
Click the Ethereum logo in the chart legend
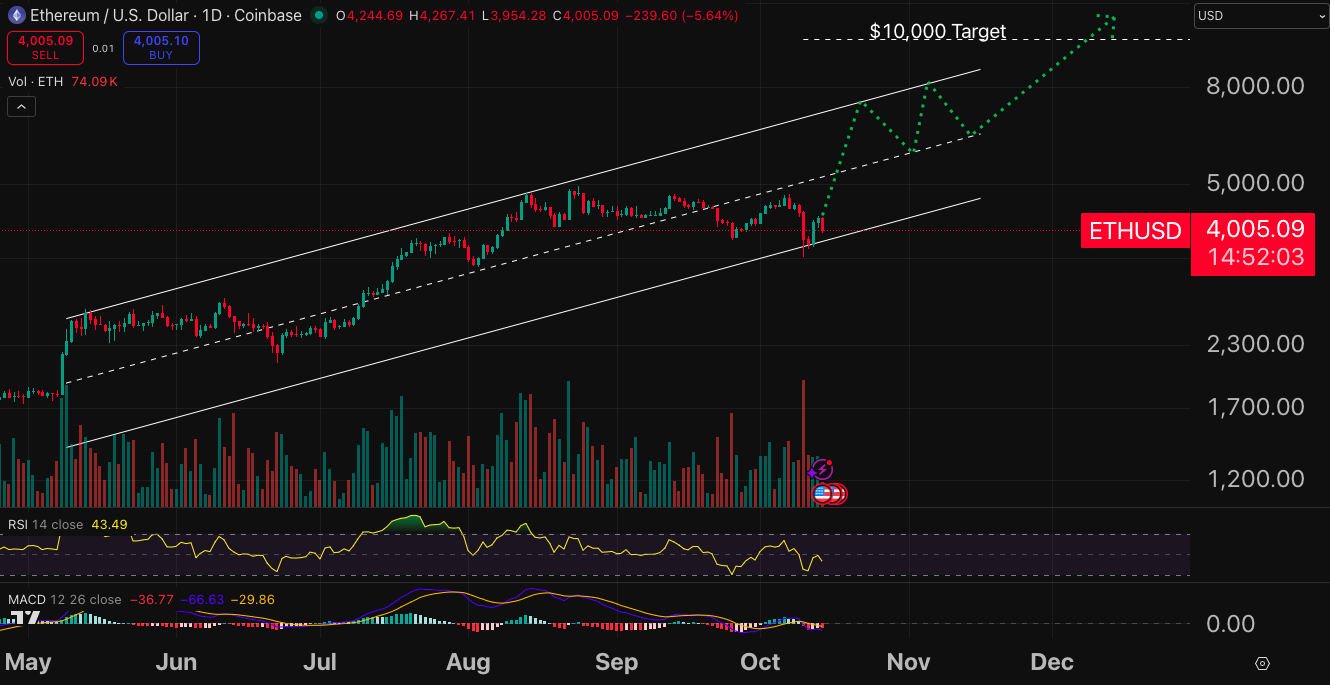pos(18,15)
